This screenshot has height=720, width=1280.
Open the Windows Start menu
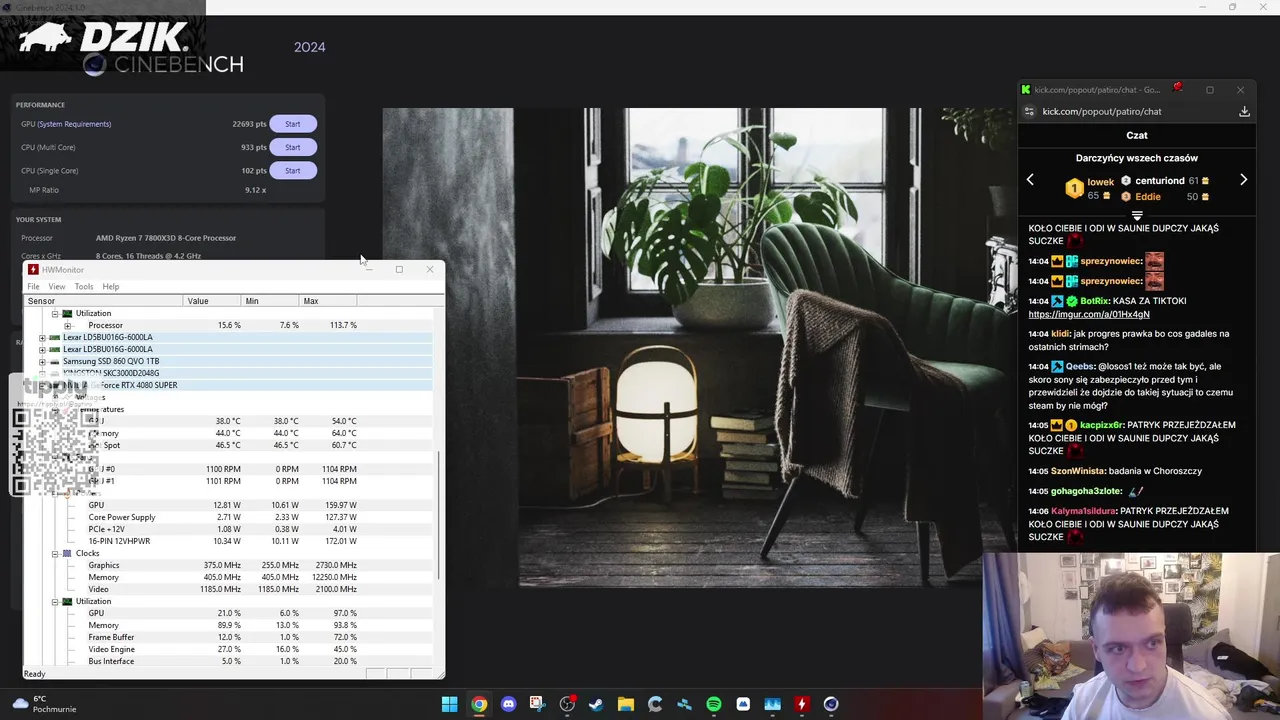449,704
